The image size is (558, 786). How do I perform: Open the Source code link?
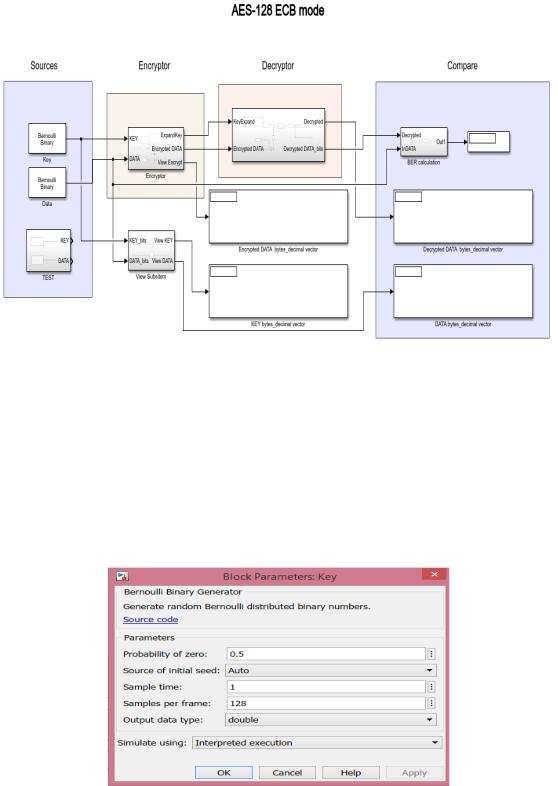tap(150, 620)
